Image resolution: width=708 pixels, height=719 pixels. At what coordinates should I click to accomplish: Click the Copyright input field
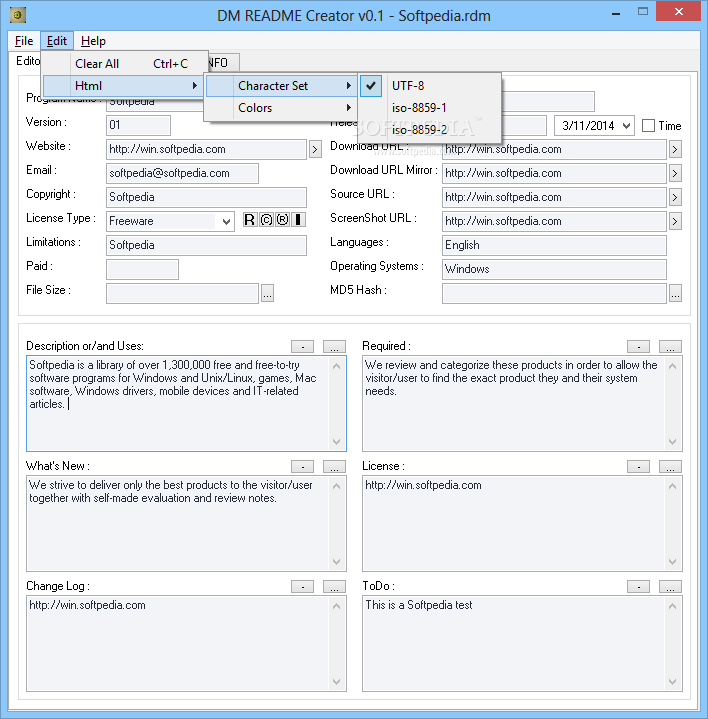pyautogui.click(x=206, y=197)
